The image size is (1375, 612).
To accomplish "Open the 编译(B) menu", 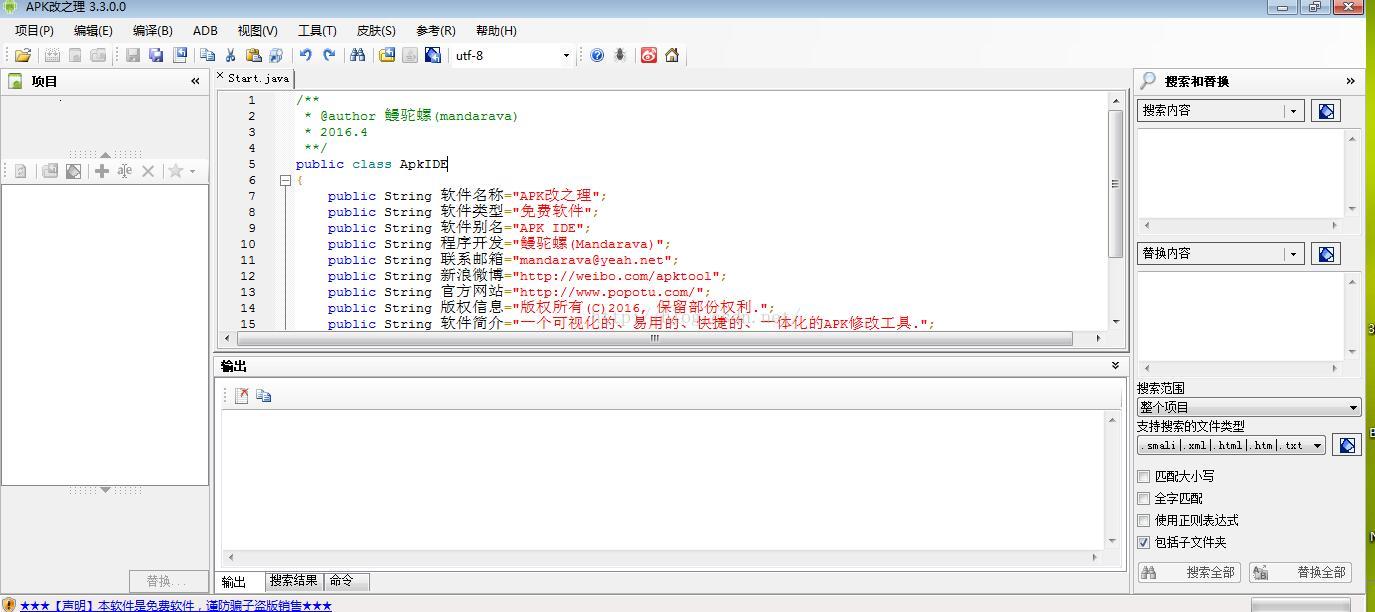I will pos(152,31).
